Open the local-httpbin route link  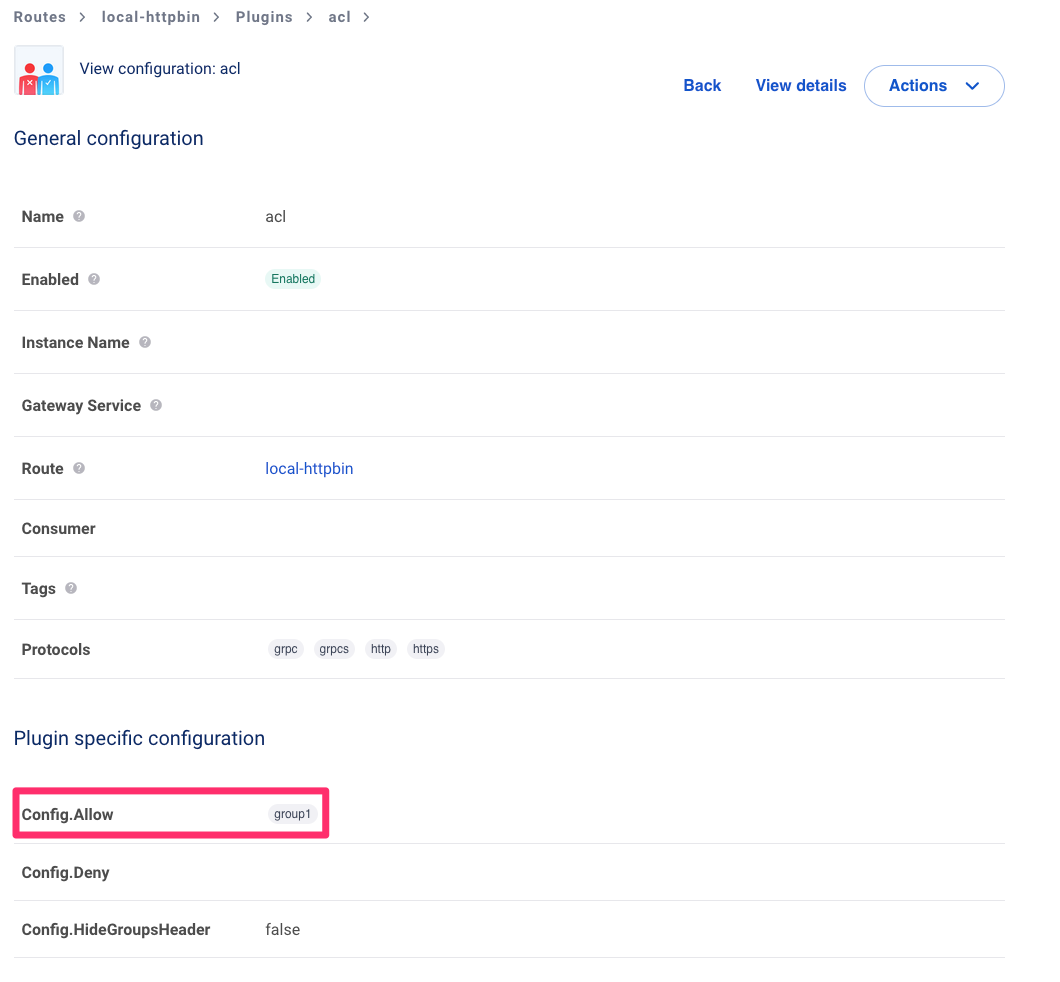click(309, 468)
